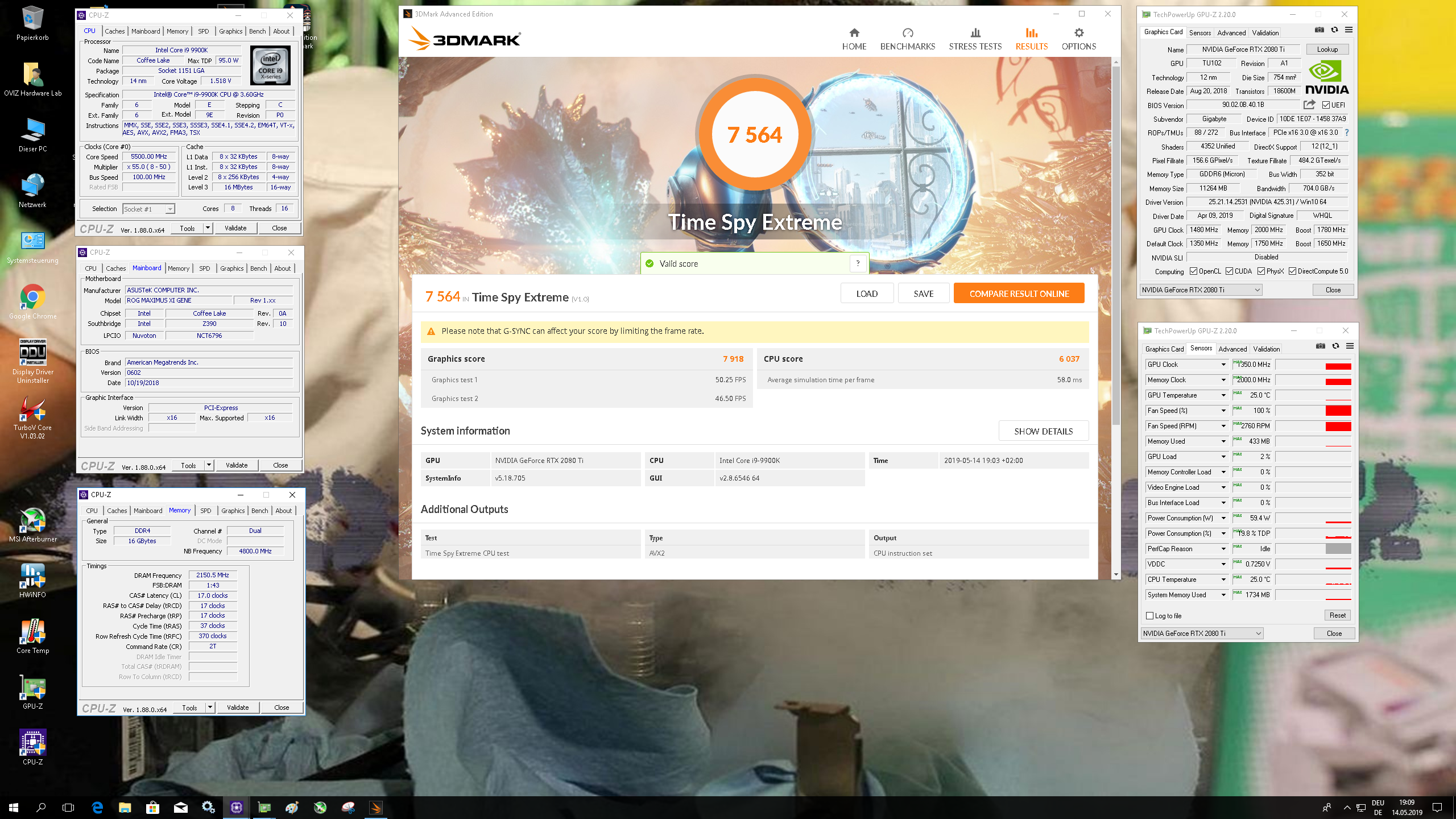Open the GPU-Z hamburger menu in top window

point(1349,30)
